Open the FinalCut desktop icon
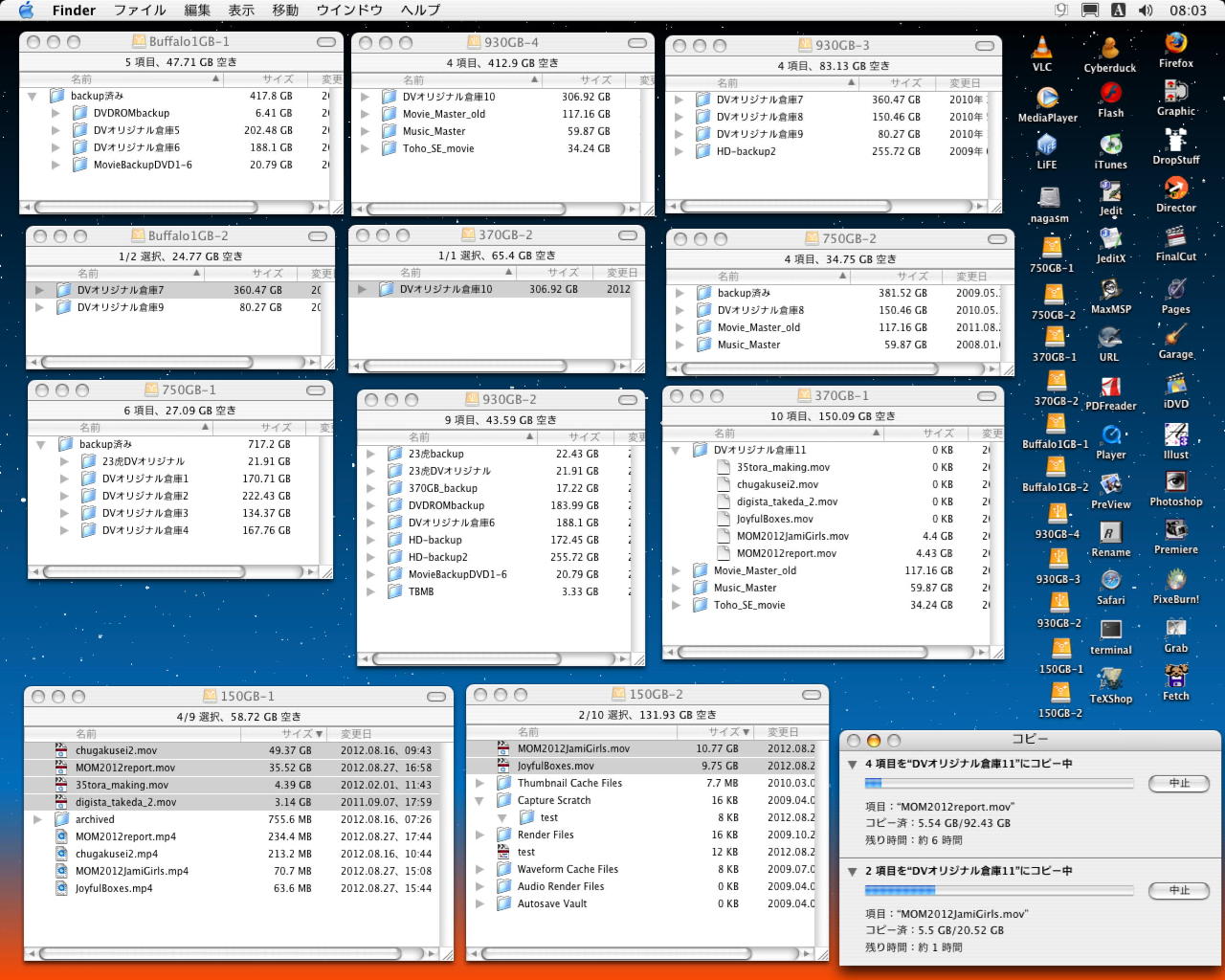The image size is (1225, 980). (x=1175, y=237)
